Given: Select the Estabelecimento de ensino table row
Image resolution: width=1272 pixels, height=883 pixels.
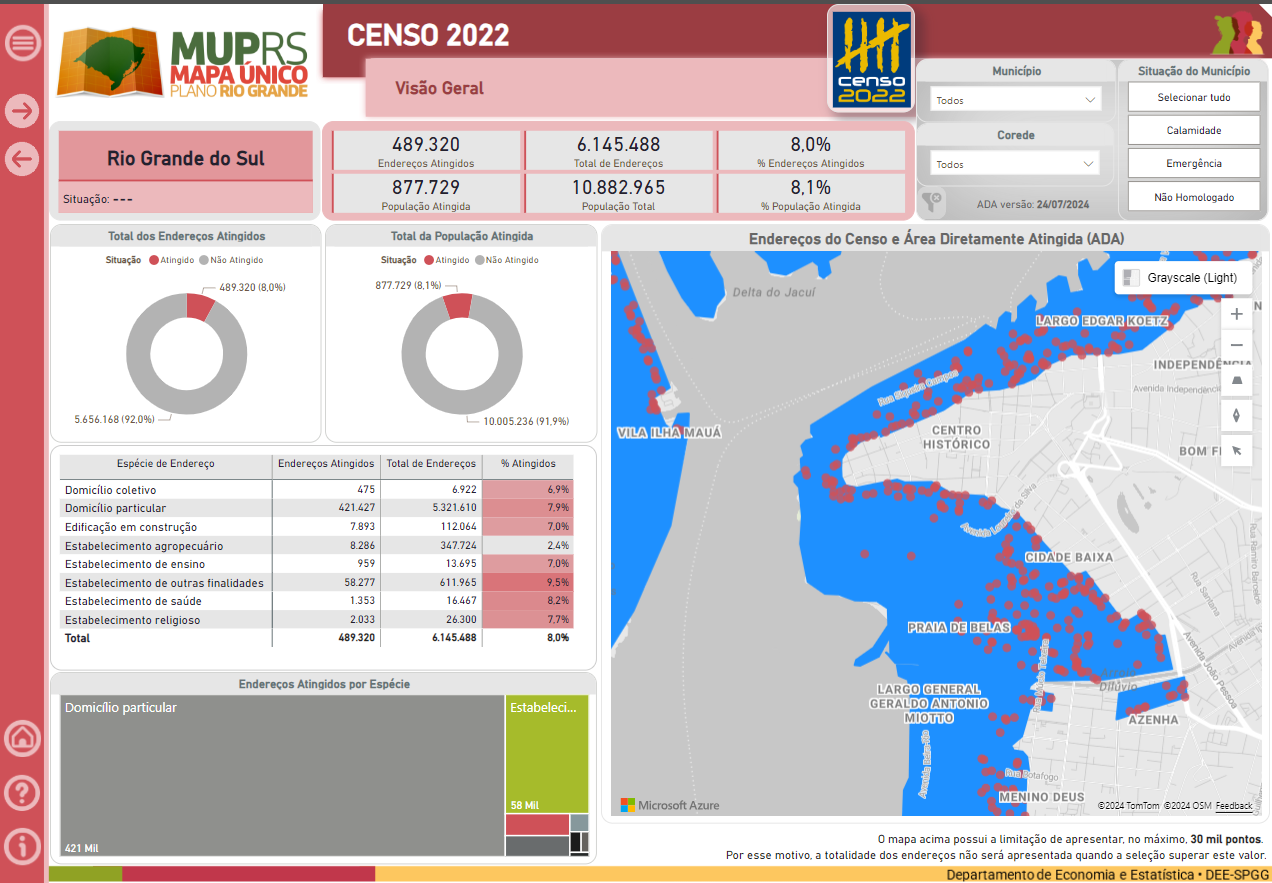Looking at the screenshot, I should pyautogui.click(x=316, y=564).
